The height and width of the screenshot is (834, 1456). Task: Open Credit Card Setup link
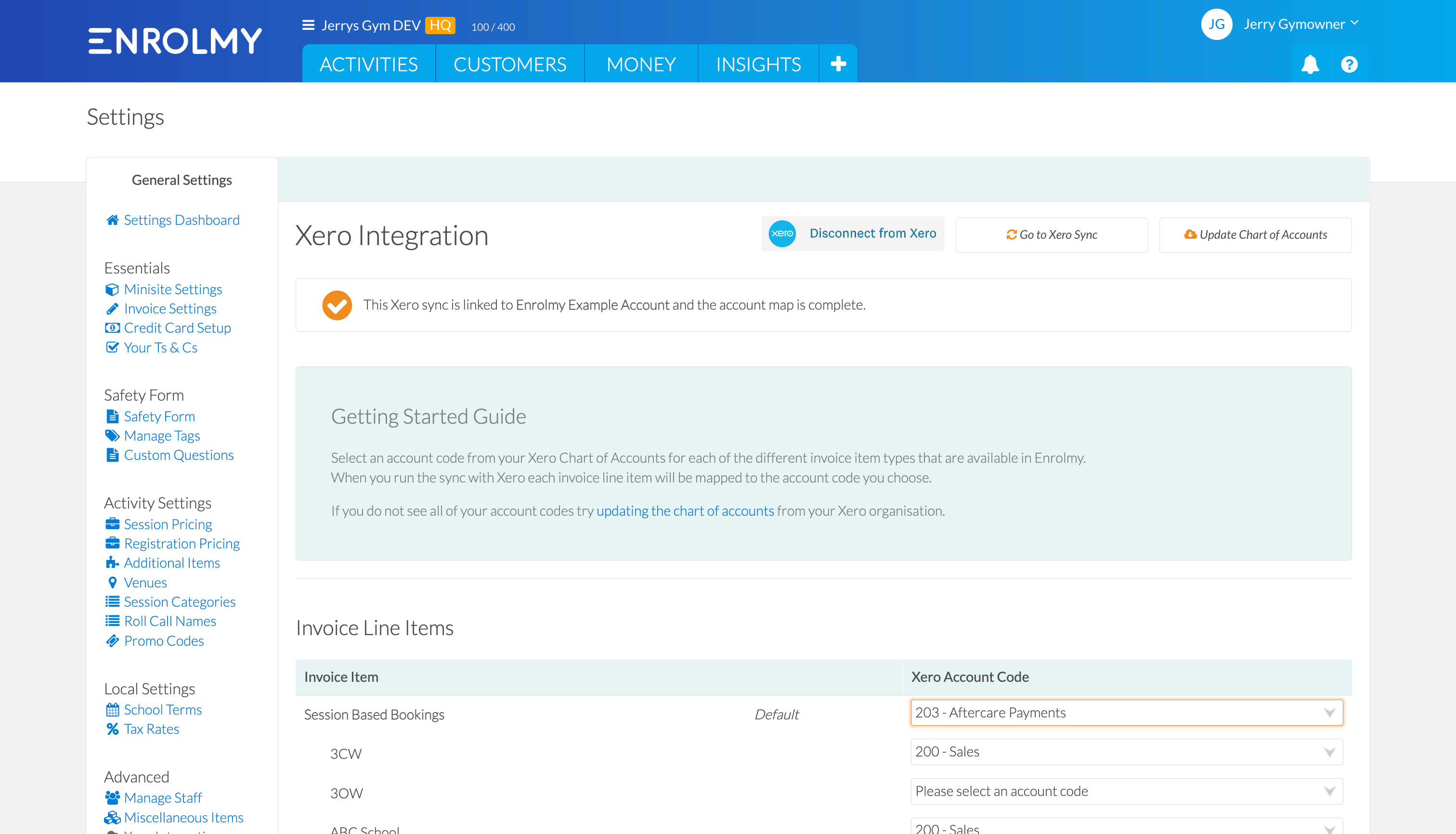(x=178, y=327)
